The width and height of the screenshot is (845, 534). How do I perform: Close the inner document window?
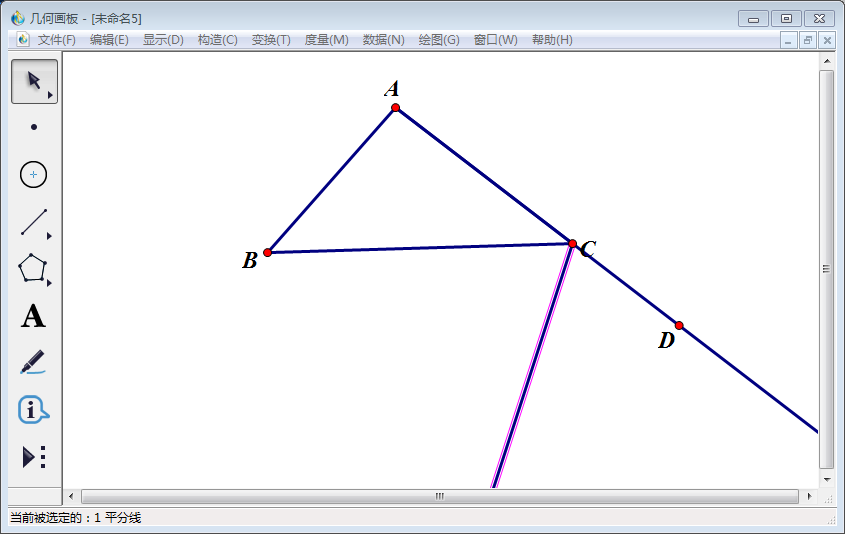tap(827, 40)
